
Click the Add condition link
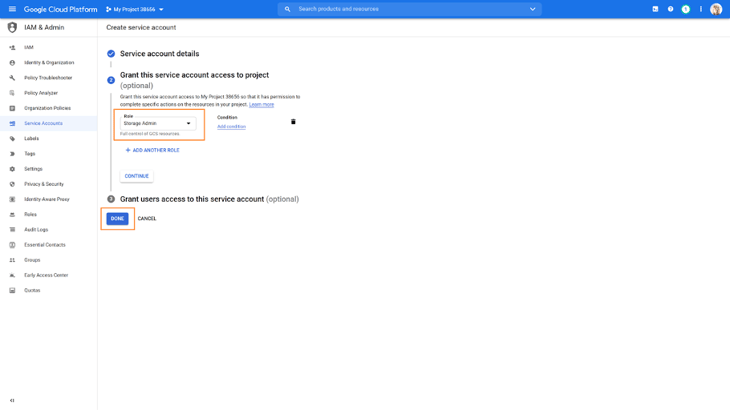tap(231, 127)
